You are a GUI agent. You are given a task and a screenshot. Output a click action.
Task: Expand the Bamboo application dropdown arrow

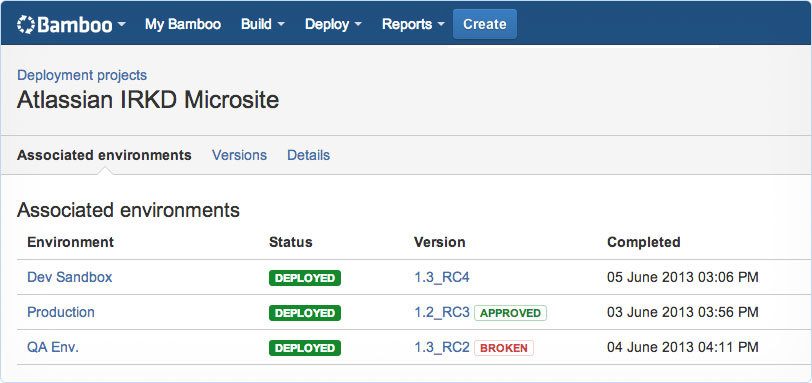tap(121, 24)
